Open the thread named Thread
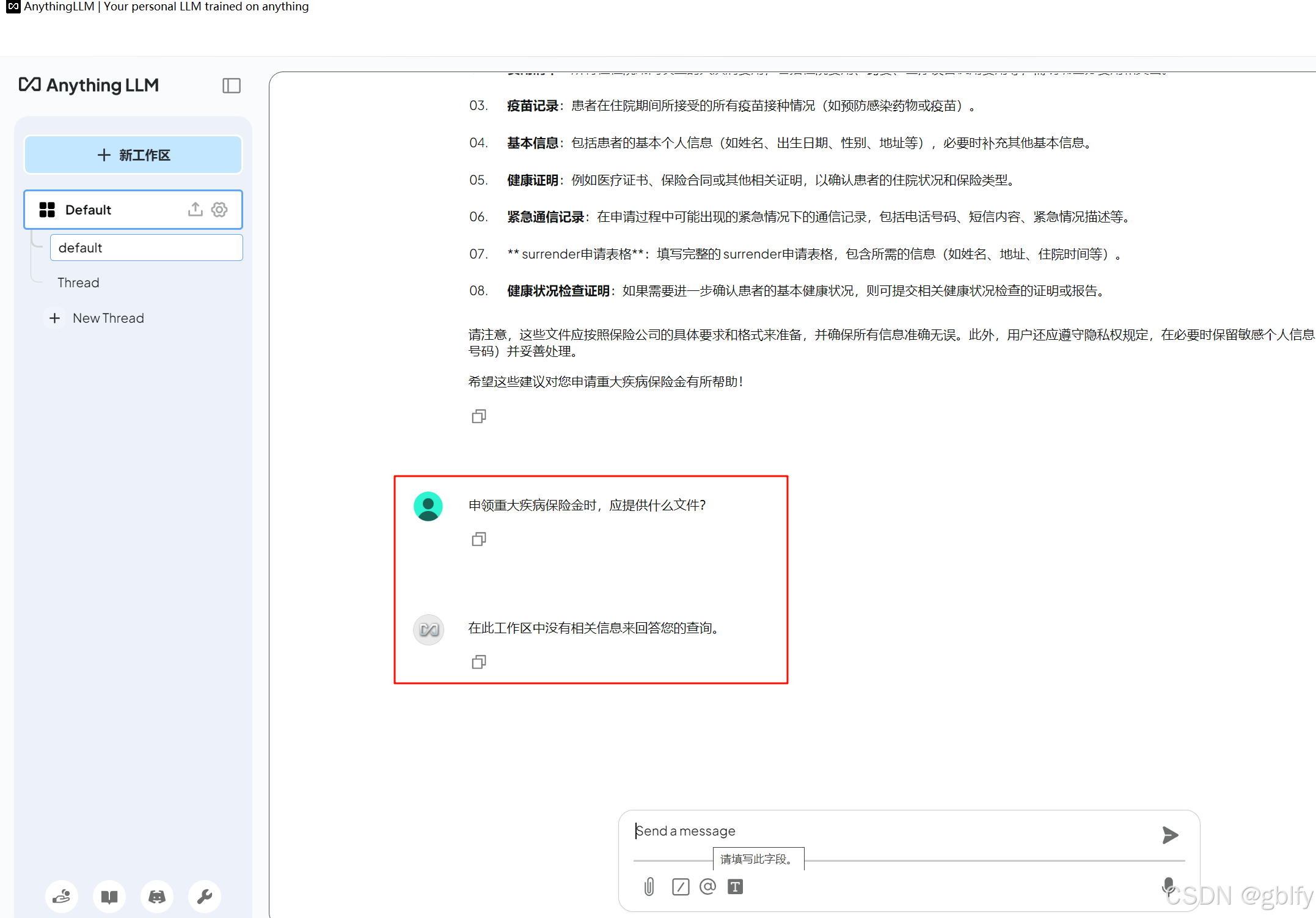Viewport: 1316px width, 918px height. [78, 282]
